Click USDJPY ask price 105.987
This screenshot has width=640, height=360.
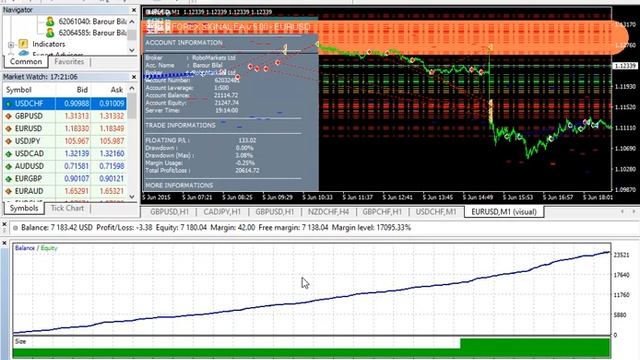pyautogui.click(x=112, y=141)
